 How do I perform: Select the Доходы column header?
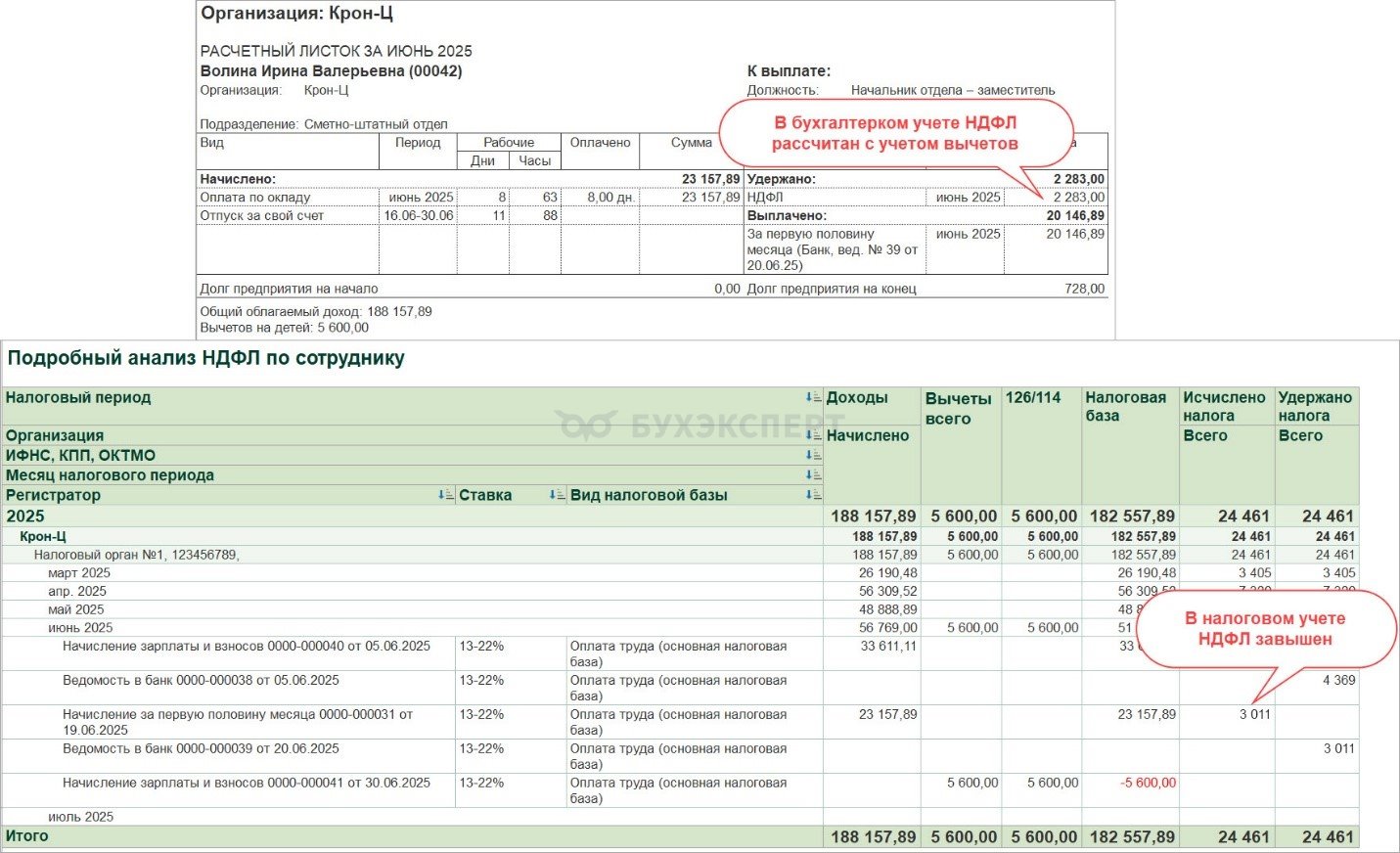pyautogui.click(x=857, y=397)
